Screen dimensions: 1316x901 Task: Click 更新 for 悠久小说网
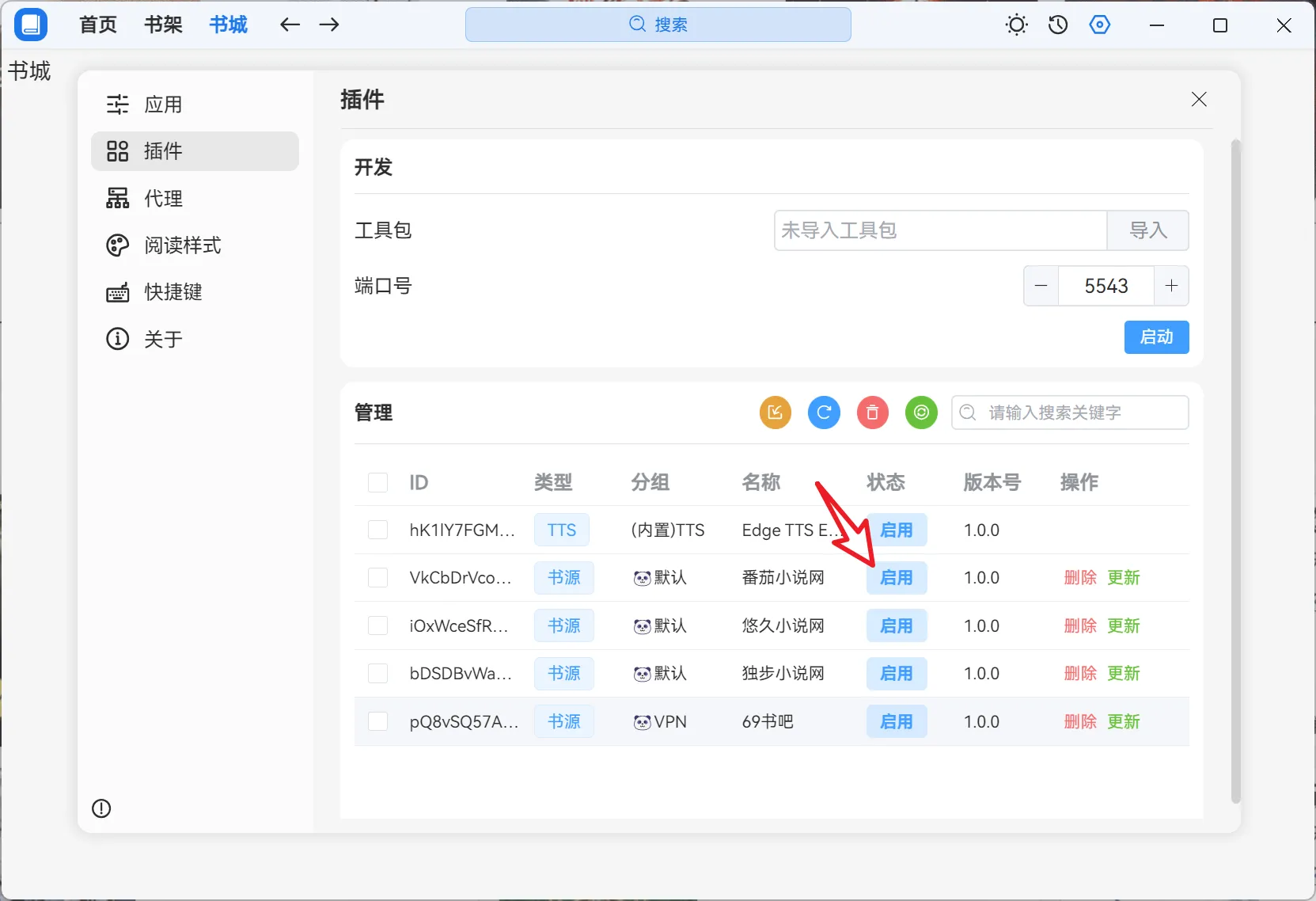[1124, 625]
